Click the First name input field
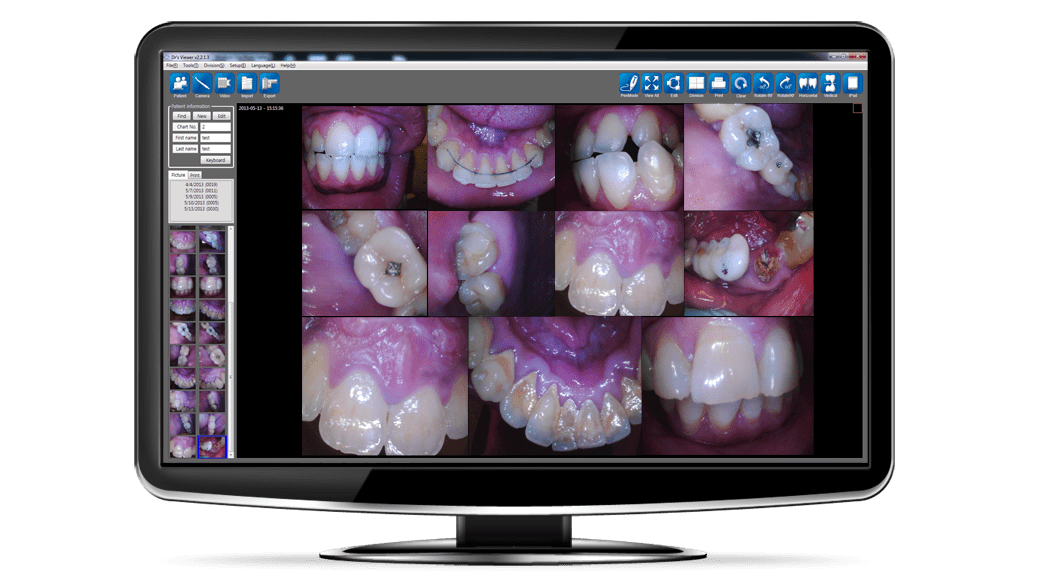Screen dimensions: 1040x585 (x=217, y=138)
